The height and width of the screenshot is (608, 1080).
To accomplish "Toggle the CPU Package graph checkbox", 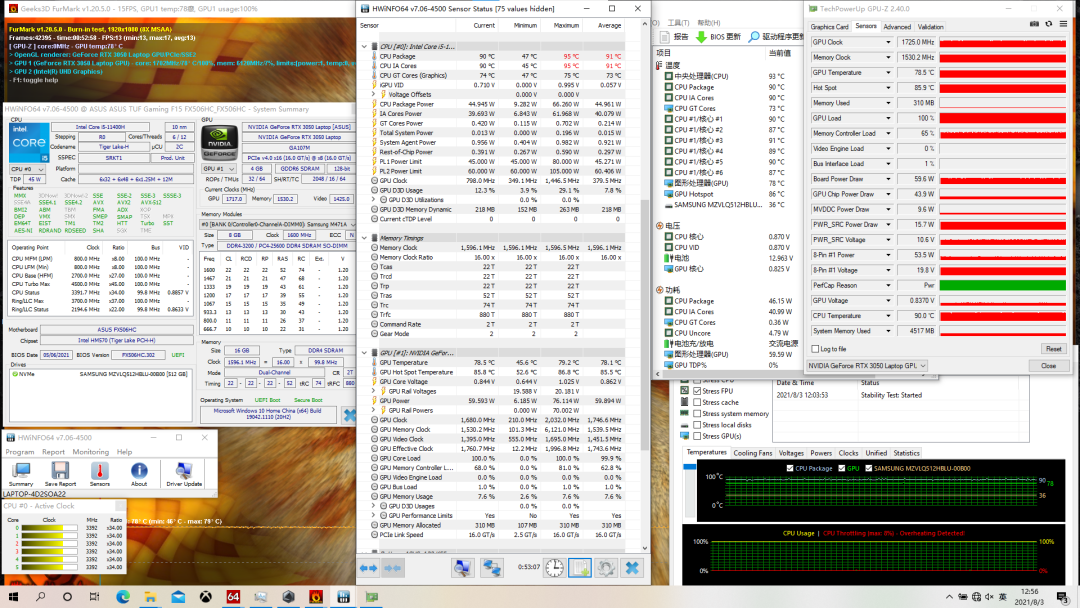I will [x=790, y=468].
